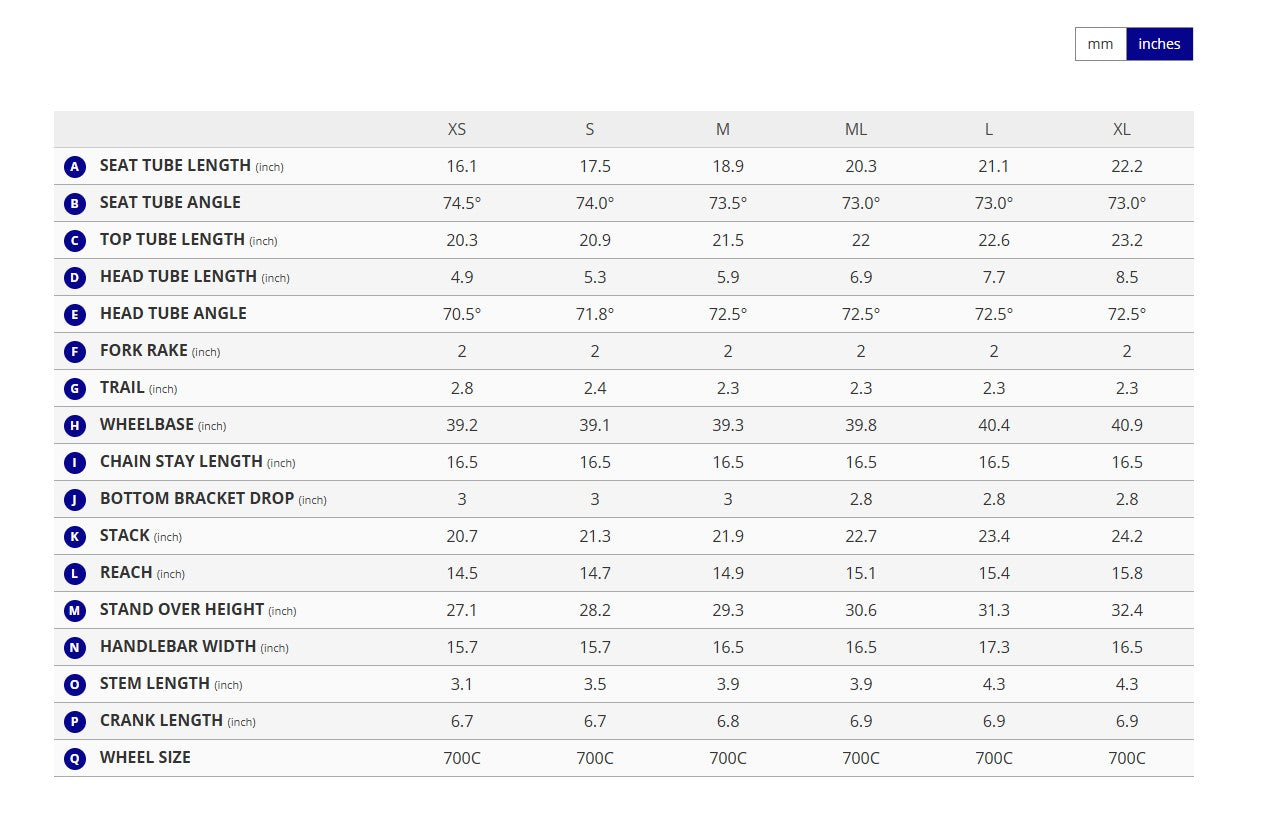Click the M badge for Stand Over Height
1262x816 pixels.
pos(75,611)
